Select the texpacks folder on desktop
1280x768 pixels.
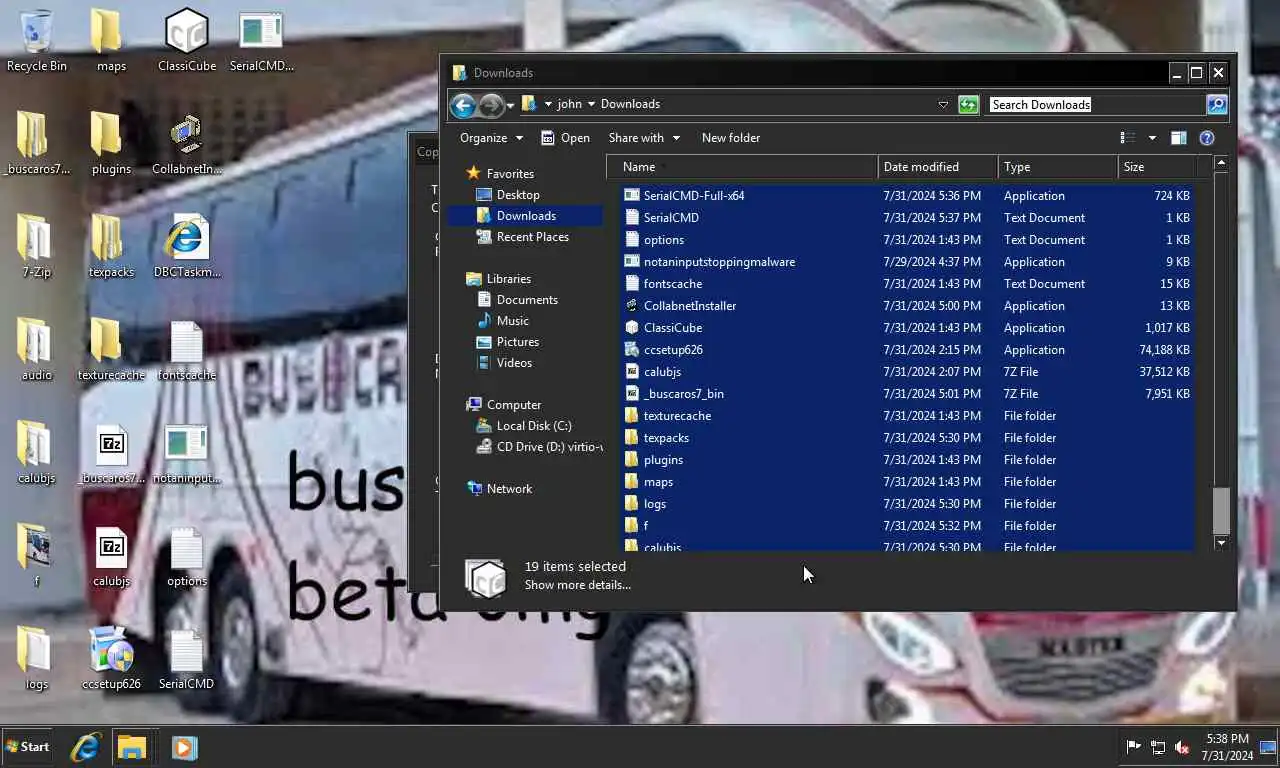111,248
